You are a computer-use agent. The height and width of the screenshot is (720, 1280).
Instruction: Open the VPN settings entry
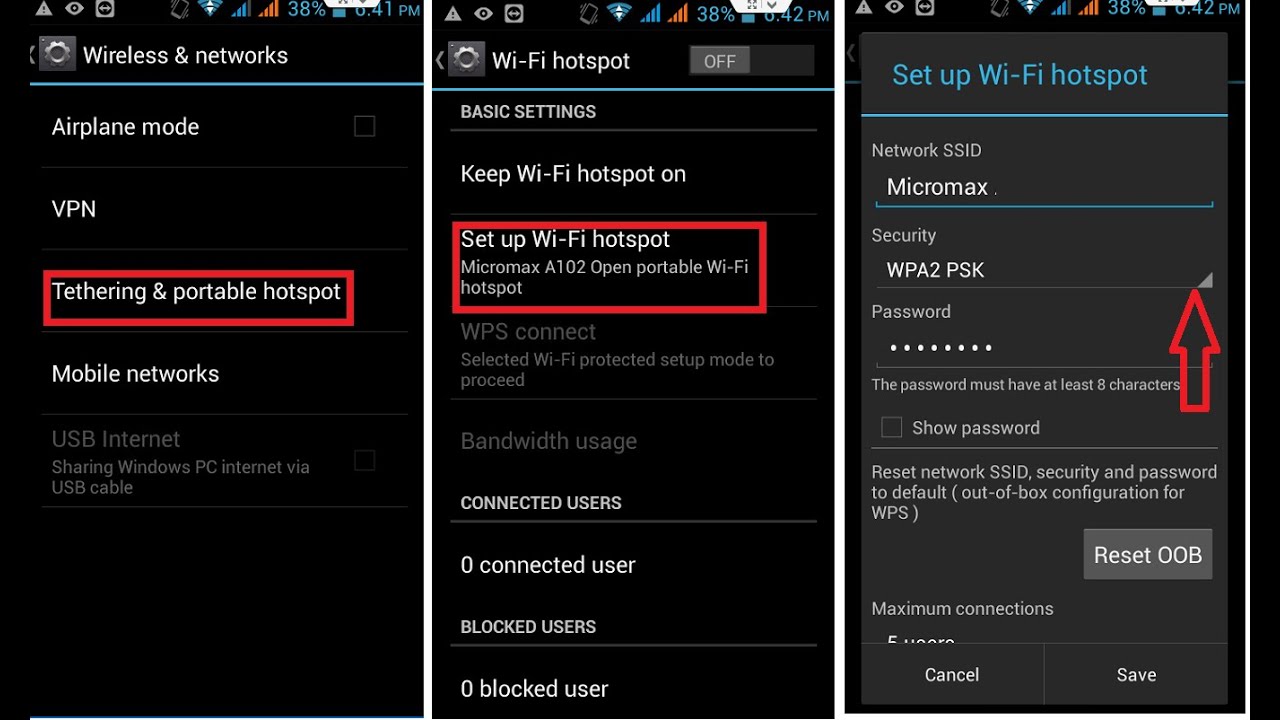pyautogui.click(x=224, y=209)
